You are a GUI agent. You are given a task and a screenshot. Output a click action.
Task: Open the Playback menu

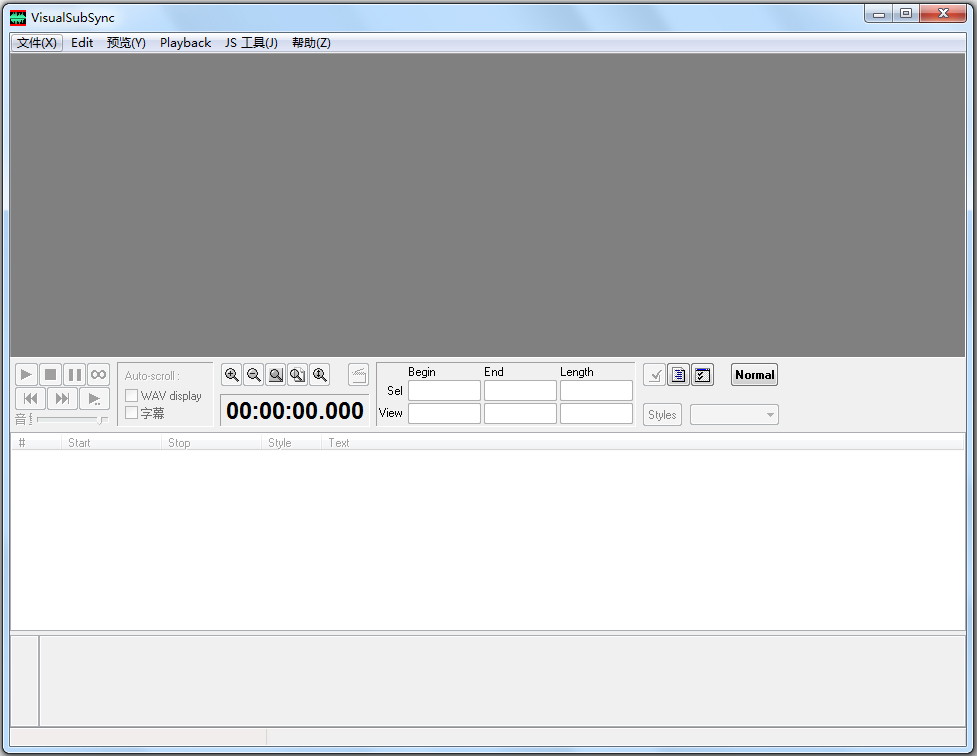tap(185, 43)
